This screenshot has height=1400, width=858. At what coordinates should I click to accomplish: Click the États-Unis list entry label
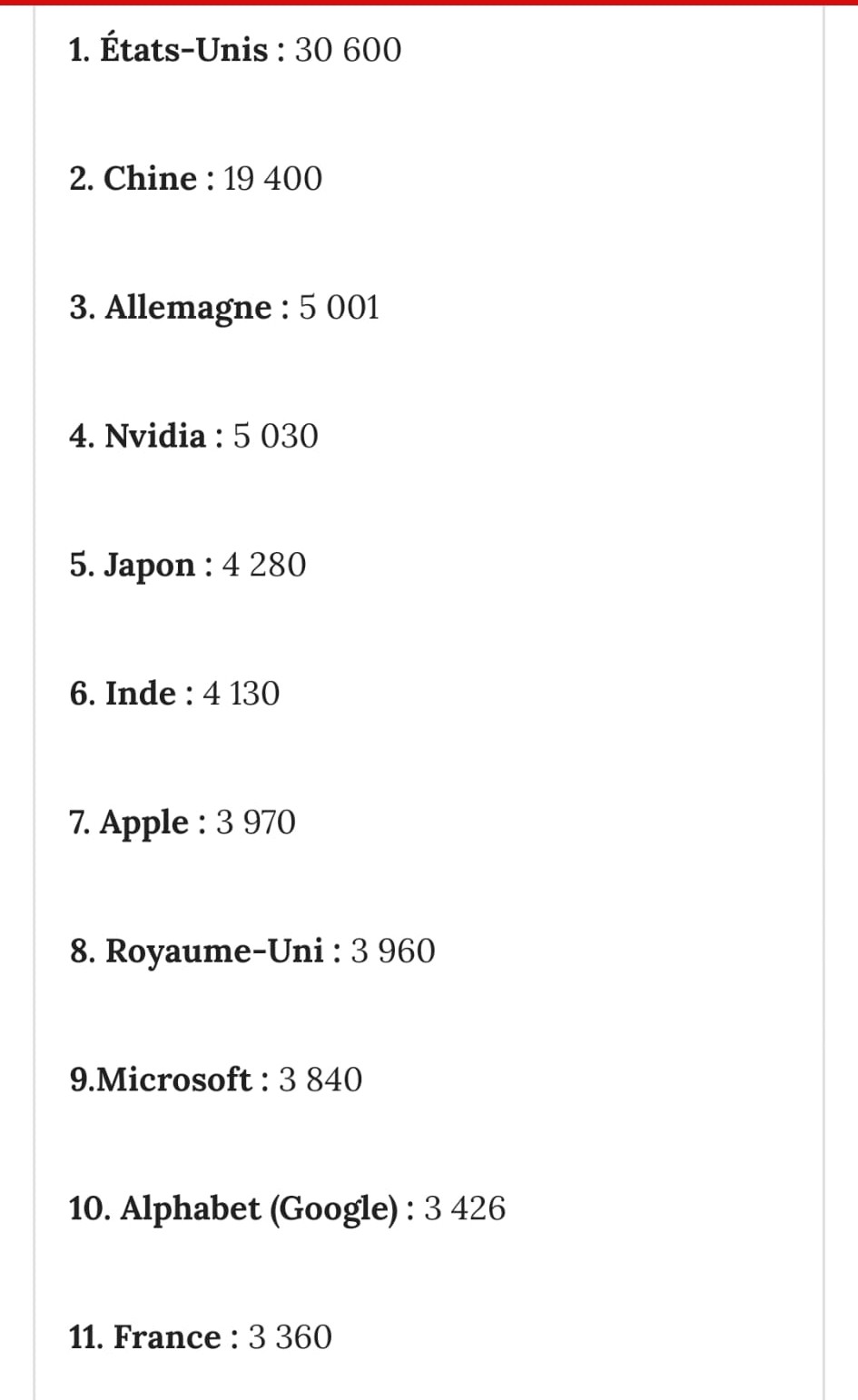183,50
